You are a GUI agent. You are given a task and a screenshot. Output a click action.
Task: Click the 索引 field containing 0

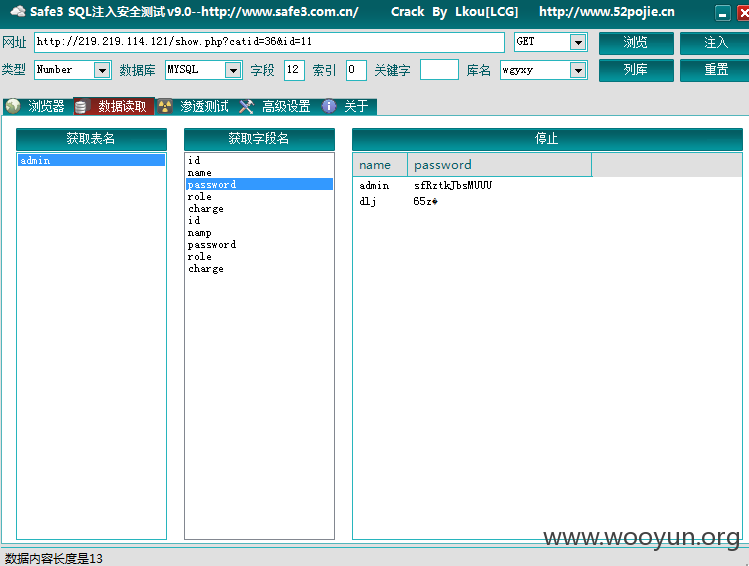pyautogui.click(x=356, y=70)
